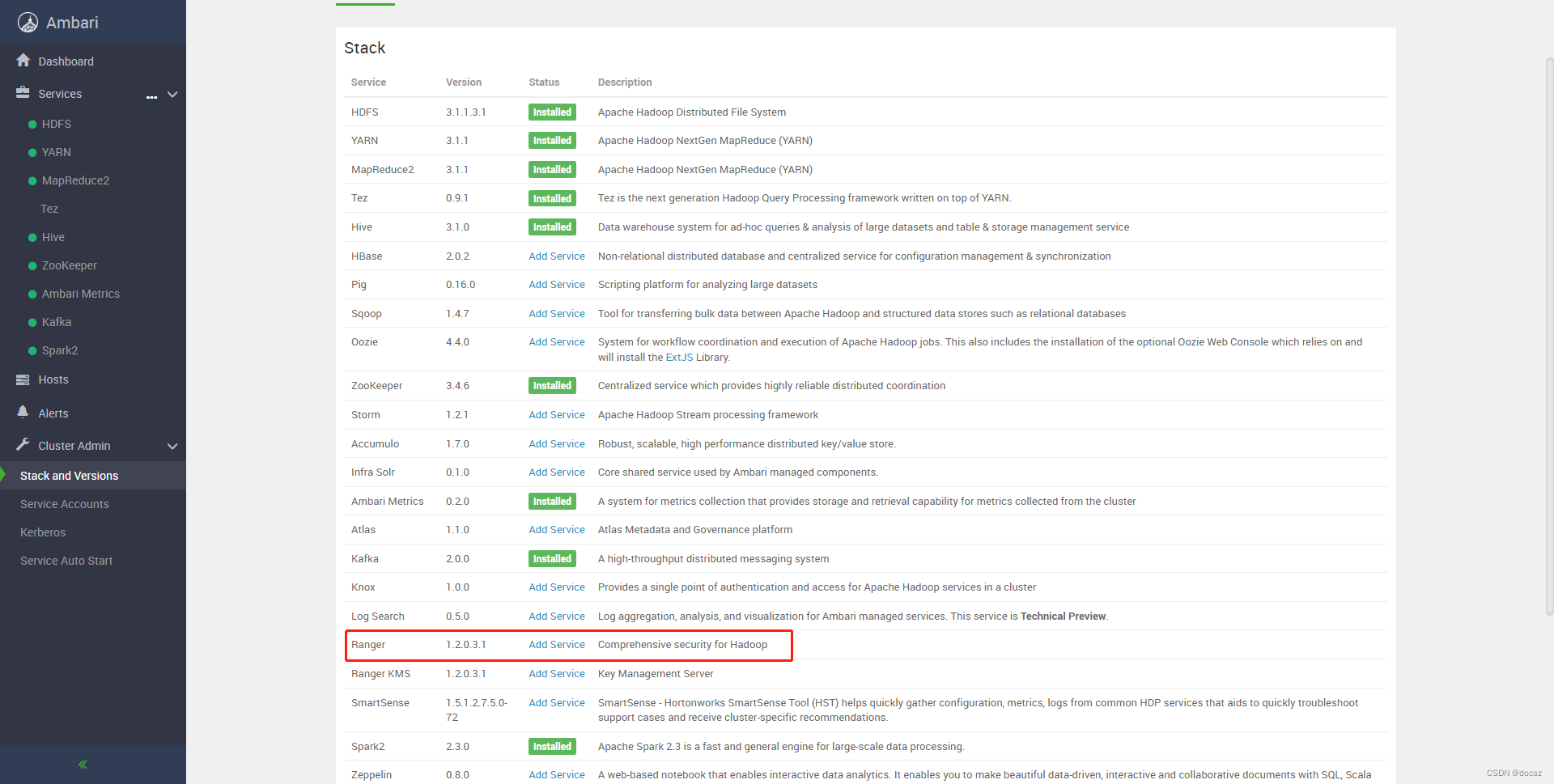Viewport: 1554px width, 784px height.
Task: Click Add Service for Storm
Action: pos(557,415)
